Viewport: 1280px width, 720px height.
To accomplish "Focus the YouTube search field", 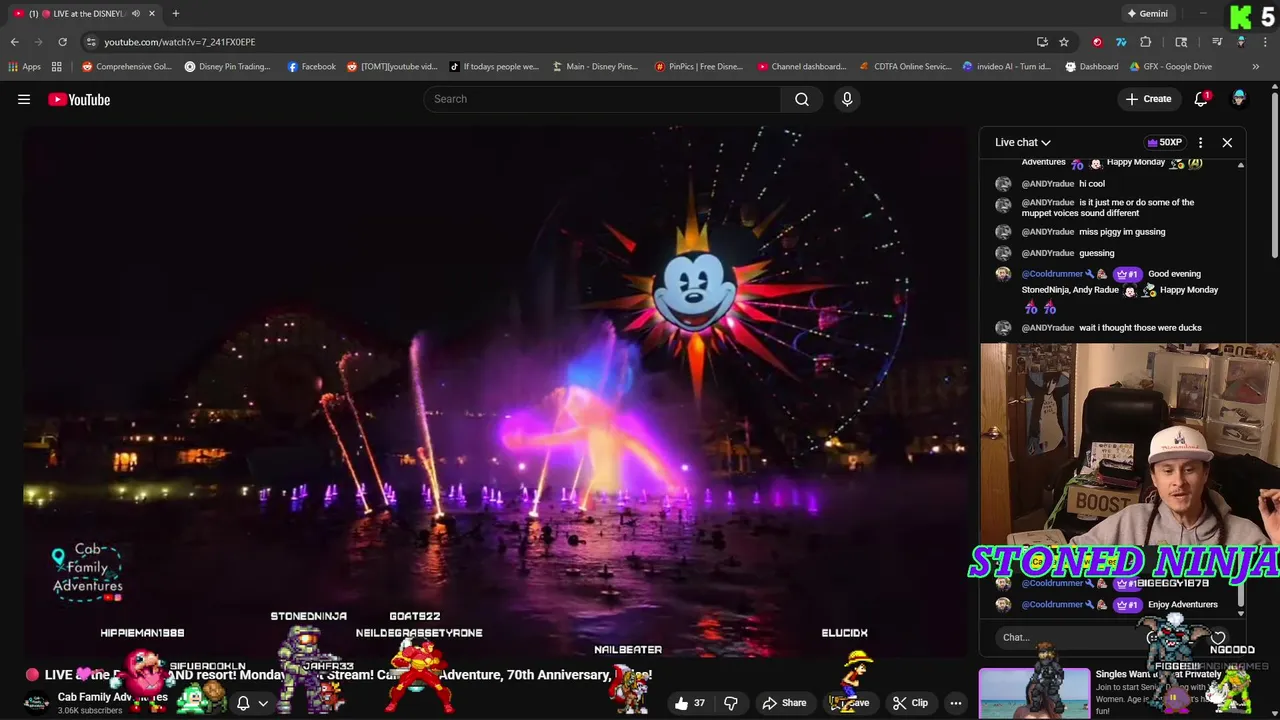I will coord(602,99).
